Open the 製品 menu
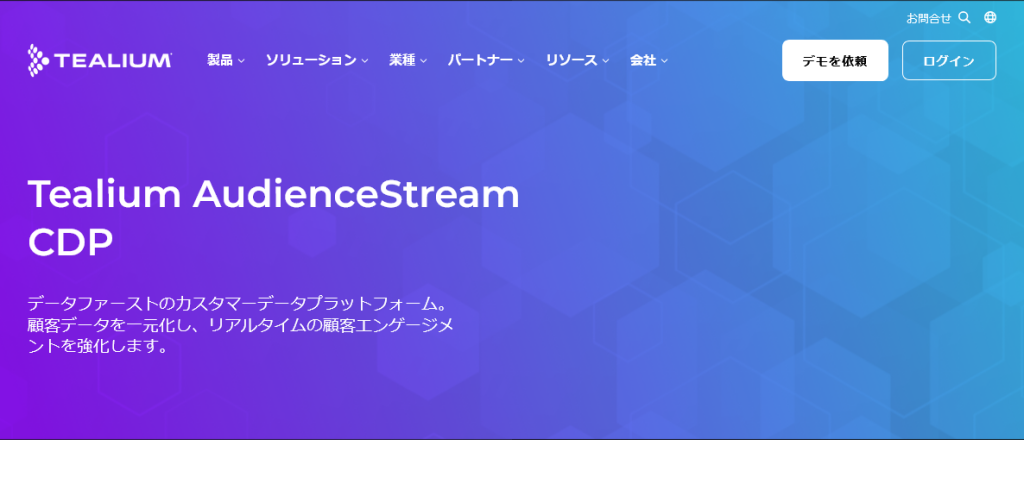 (220, 60)
